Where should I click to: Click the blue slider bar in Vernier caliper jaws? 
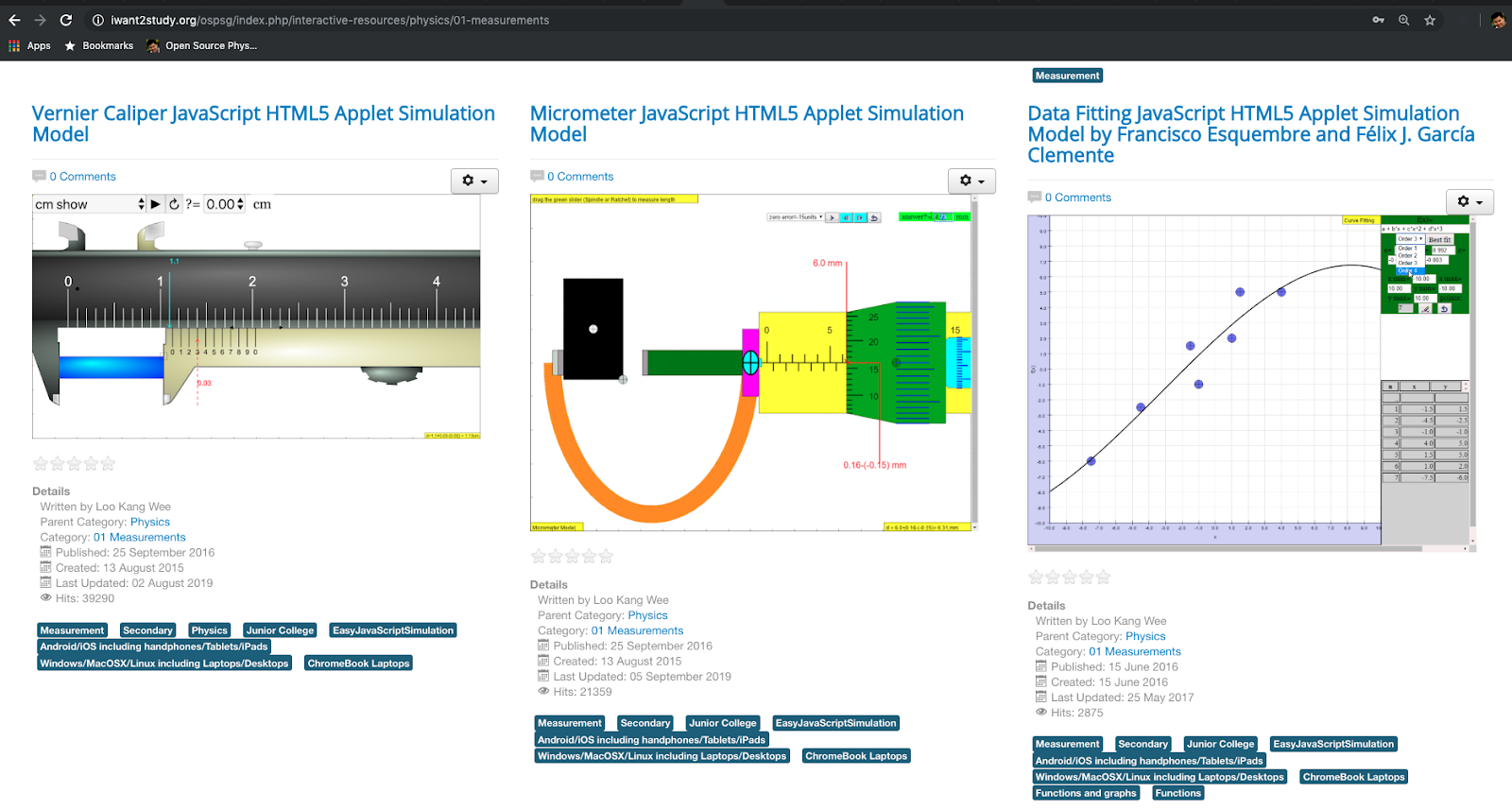[112, 368]
